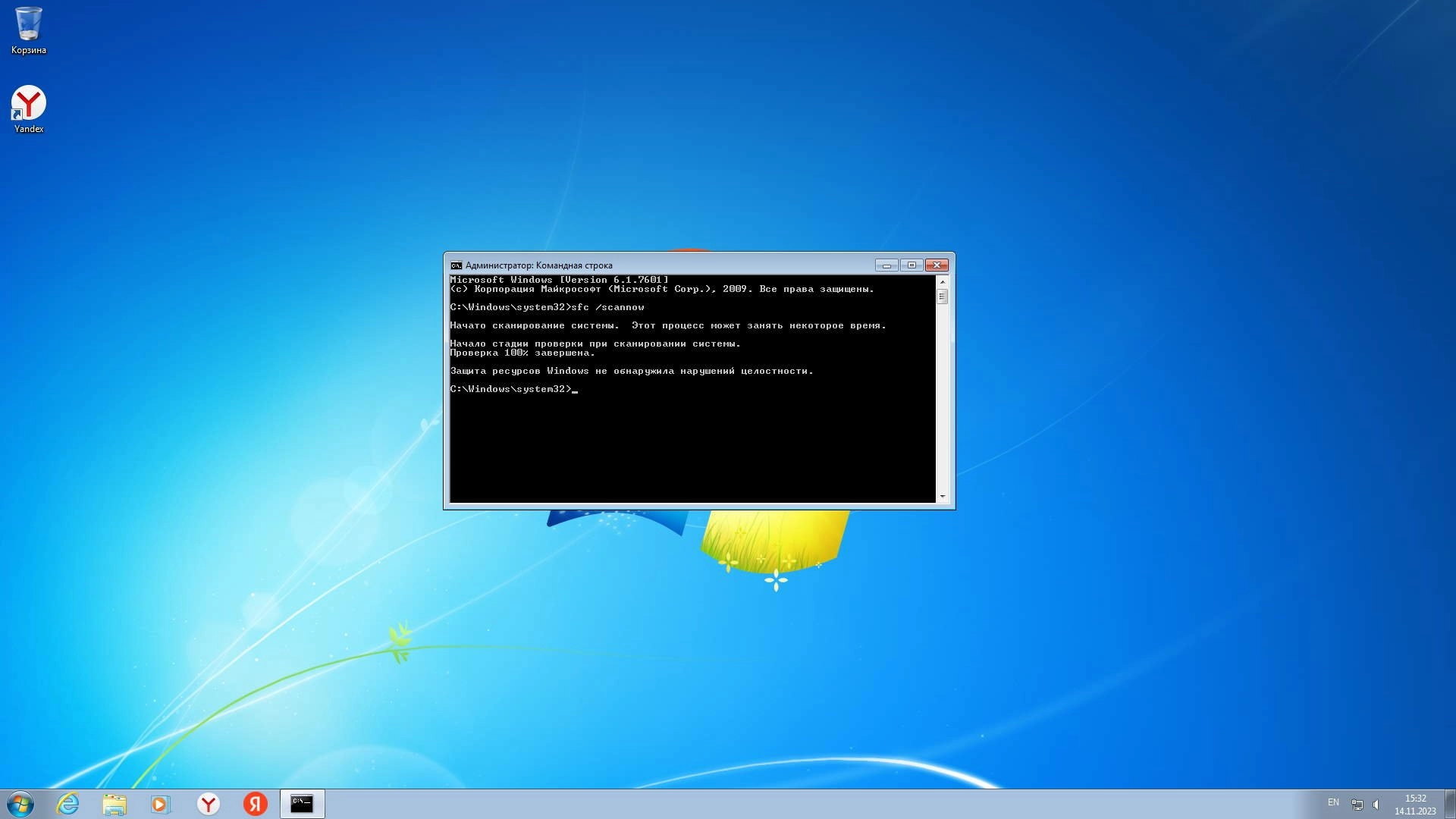Click the EN language indicator

click(x=1333, y=802)
